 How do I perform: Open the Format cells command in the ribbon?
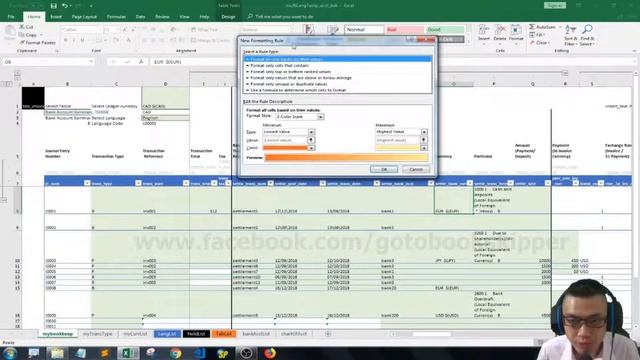516,33
